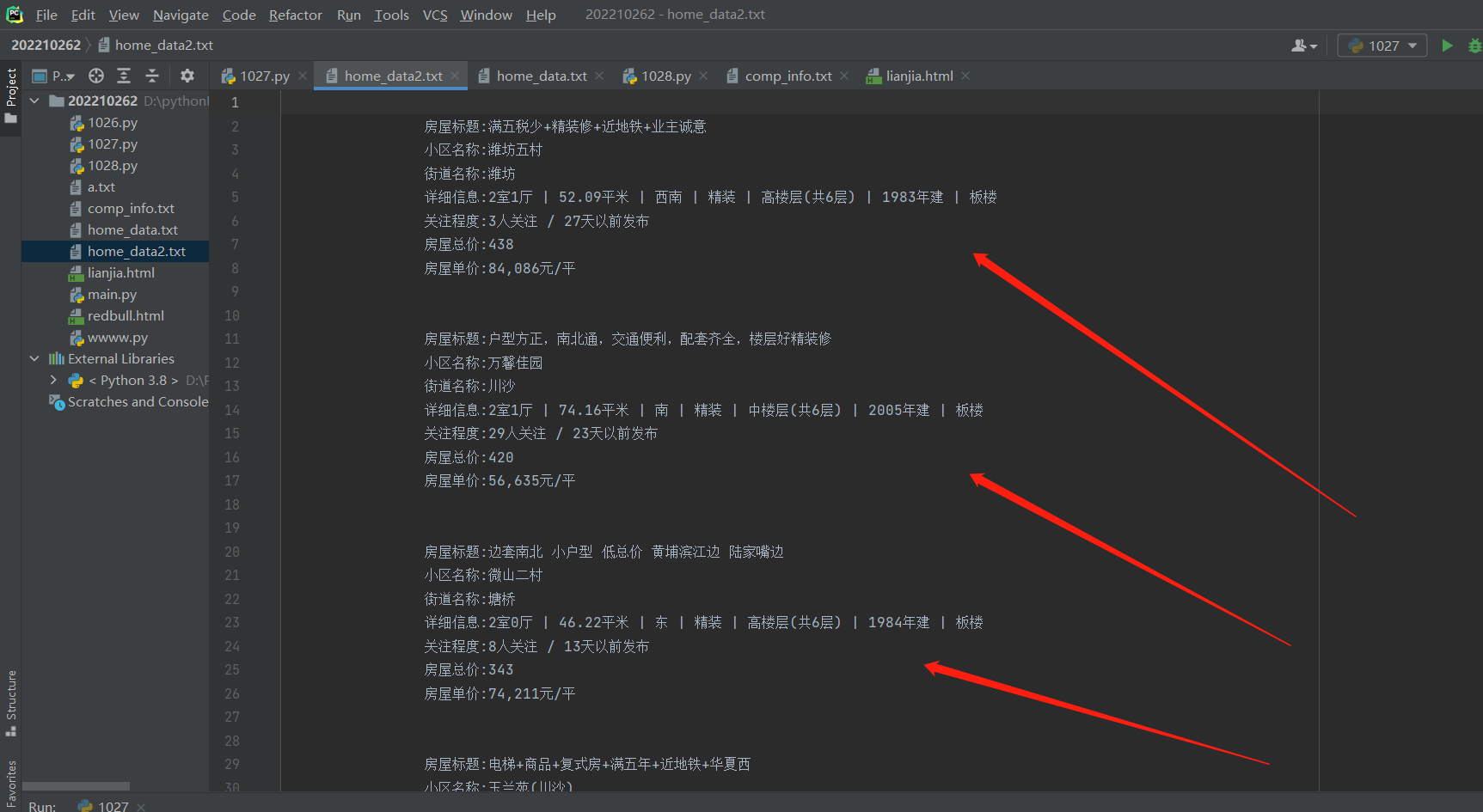1483x812 pixels.
Task: Select Scratches and Consoles item
Action: [129, 402]
